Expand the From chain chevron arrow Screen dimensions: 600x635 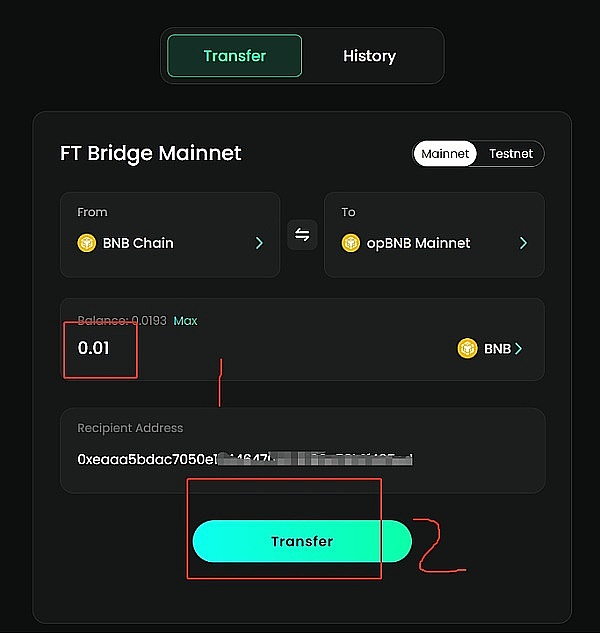click(x=259, y=243)
